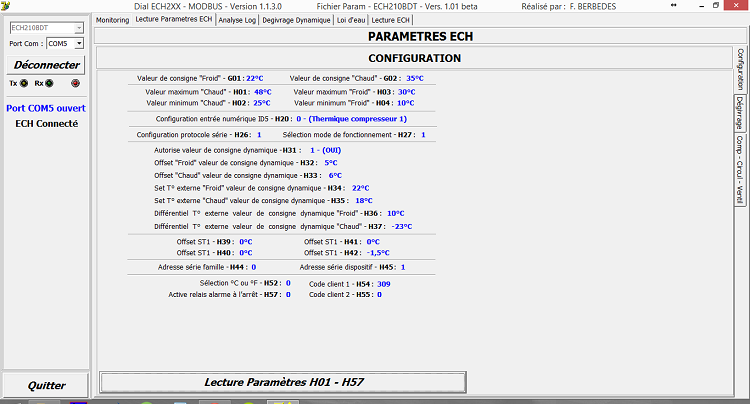This screenshot has height=404, width=750.
Task: Open the Port Com COM5 dropdown
Action: [79, 44]
